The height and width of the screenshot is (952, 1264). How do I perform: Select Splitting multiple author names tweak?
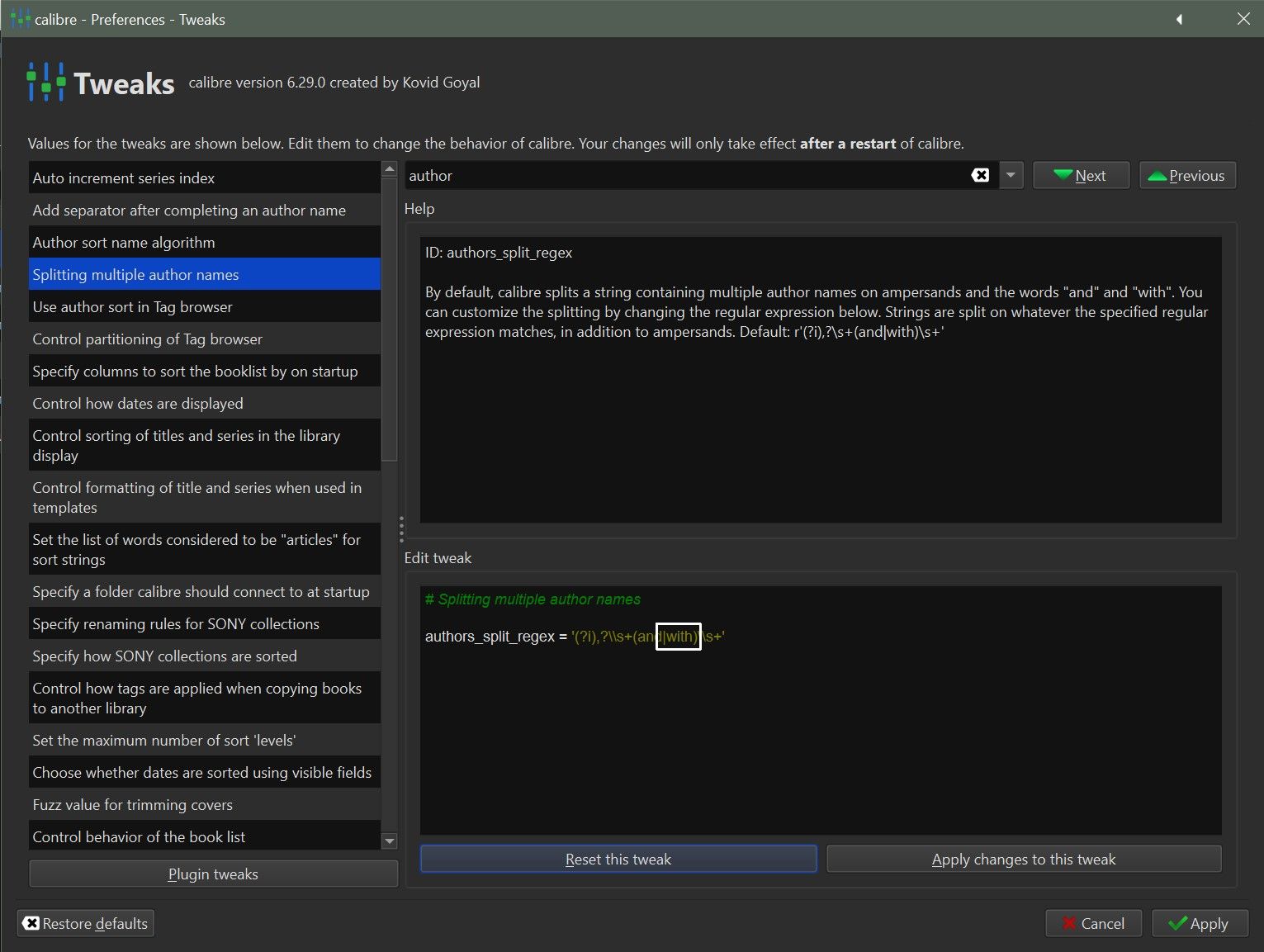[x=205, y=274]
